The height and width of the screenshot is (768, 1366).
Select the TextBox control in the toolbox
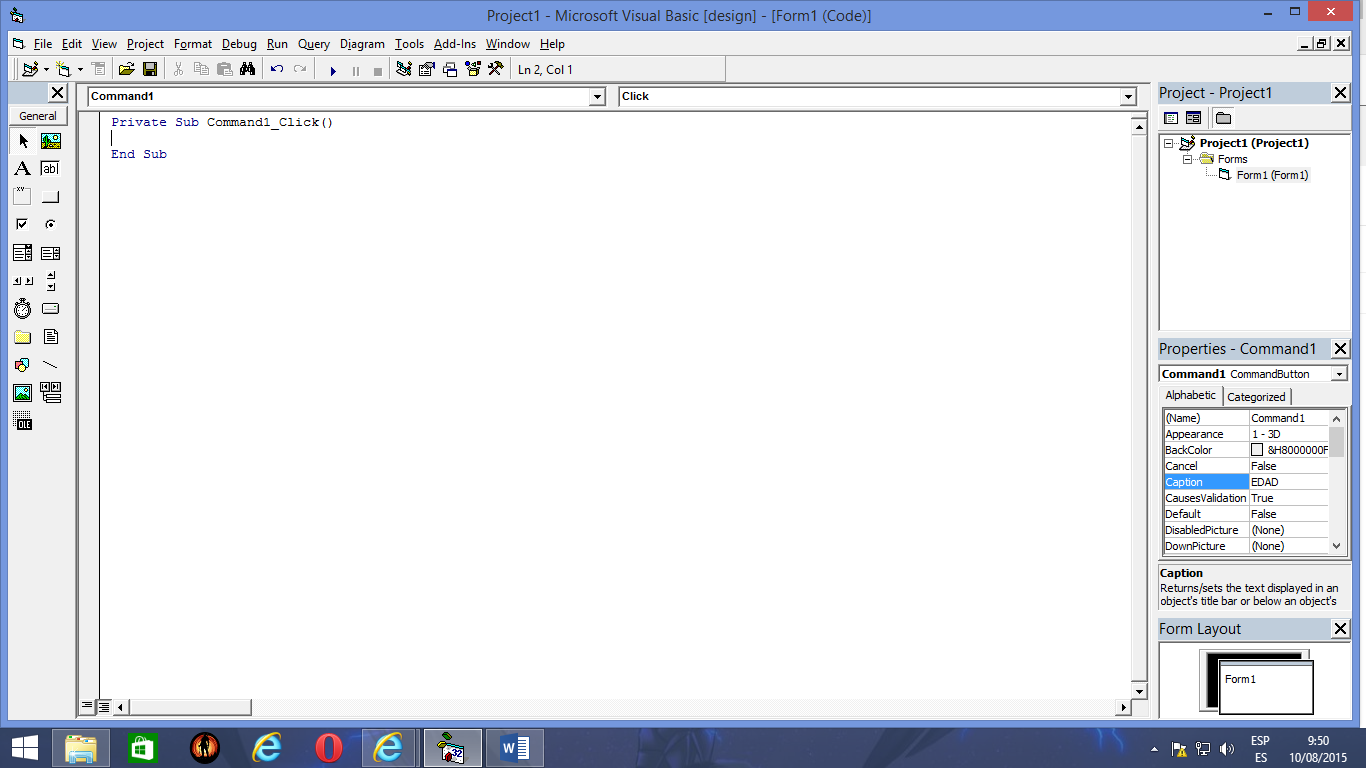coord(50,169)
